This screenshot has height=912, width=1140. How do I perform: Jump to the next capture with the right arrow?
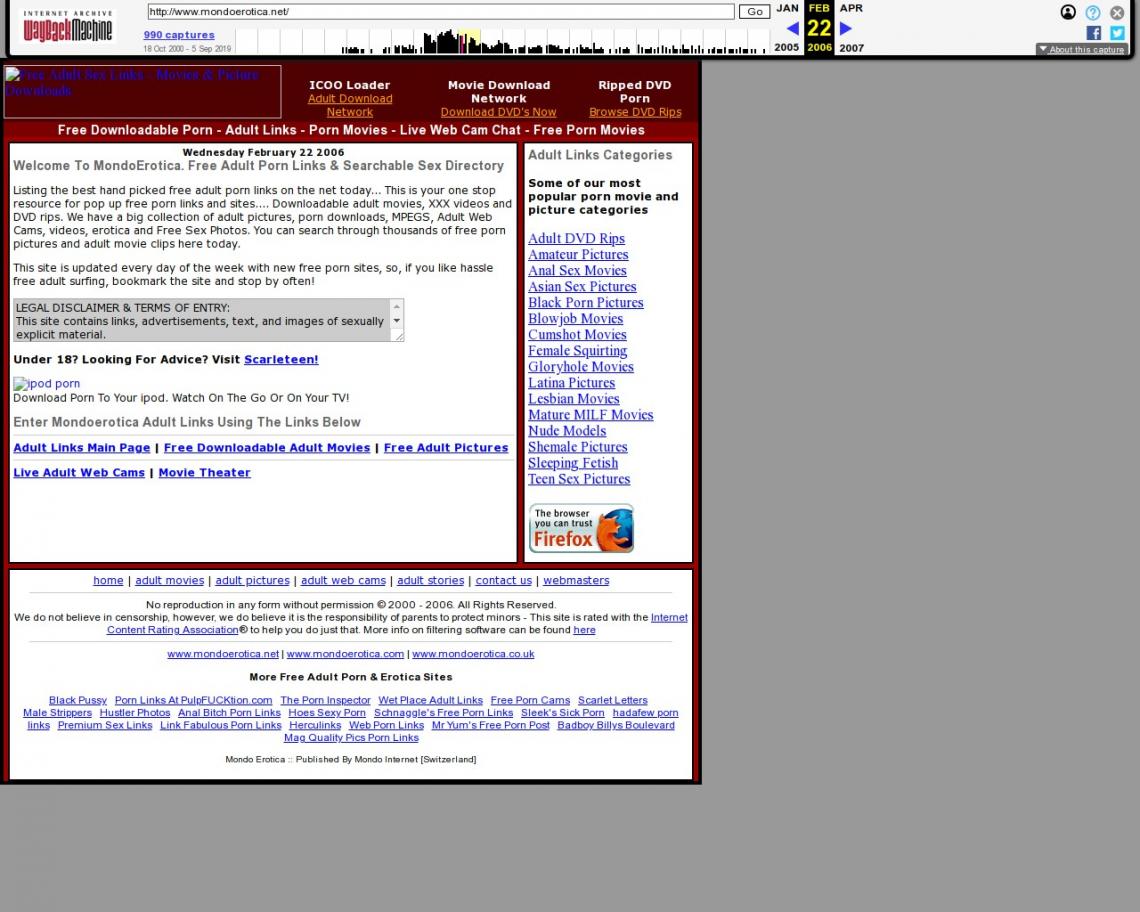846,28
